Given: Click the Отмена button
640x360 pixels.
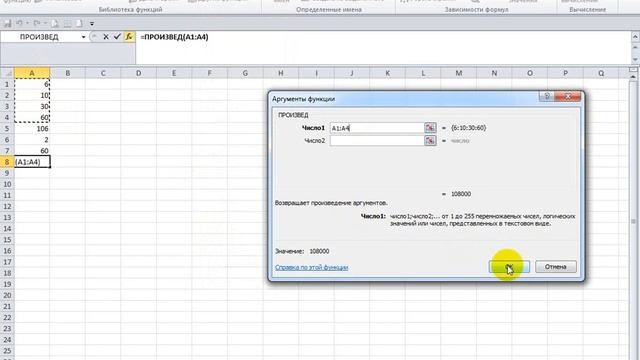Looking at the screenshot, I should click(556, 267).
